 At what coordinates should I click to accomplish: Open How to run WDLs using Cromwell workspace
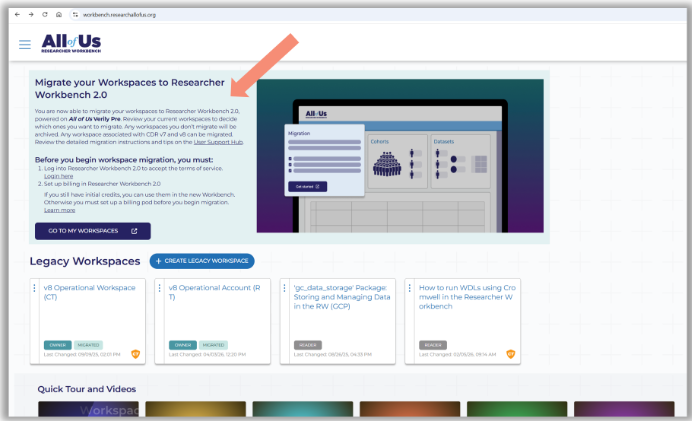467,297
